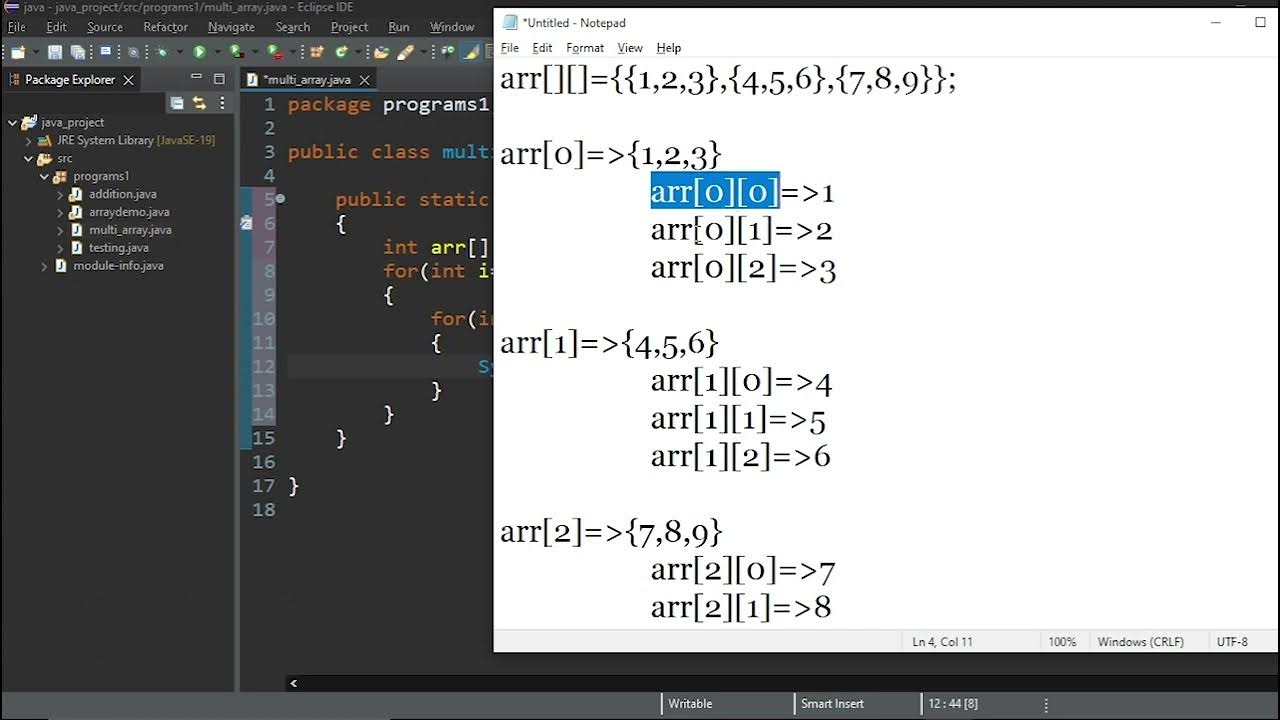Viewport: 1280px width, 720px height.
Task: Open Eclipse Project menu
Action: 350,27
